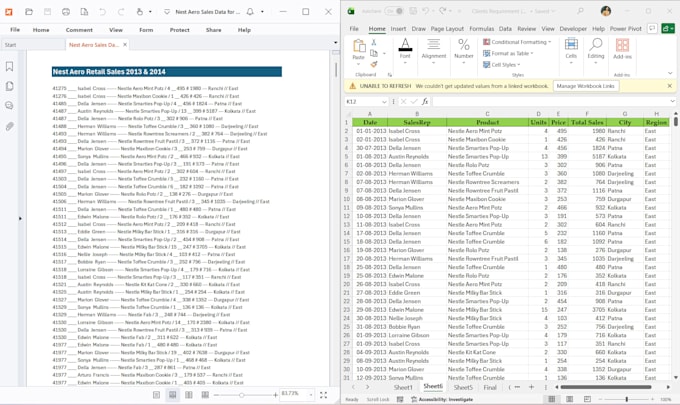Screen dimensions: 680x405
Task: Click the Excel Share button
Action: pos(668,29)
